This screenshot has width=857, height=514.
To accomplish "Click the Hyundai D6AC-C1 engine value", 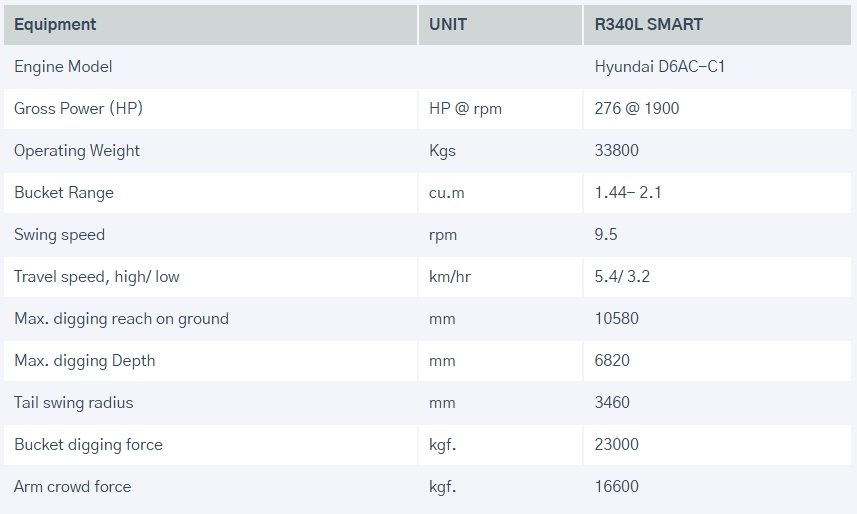I will [652, 67].
